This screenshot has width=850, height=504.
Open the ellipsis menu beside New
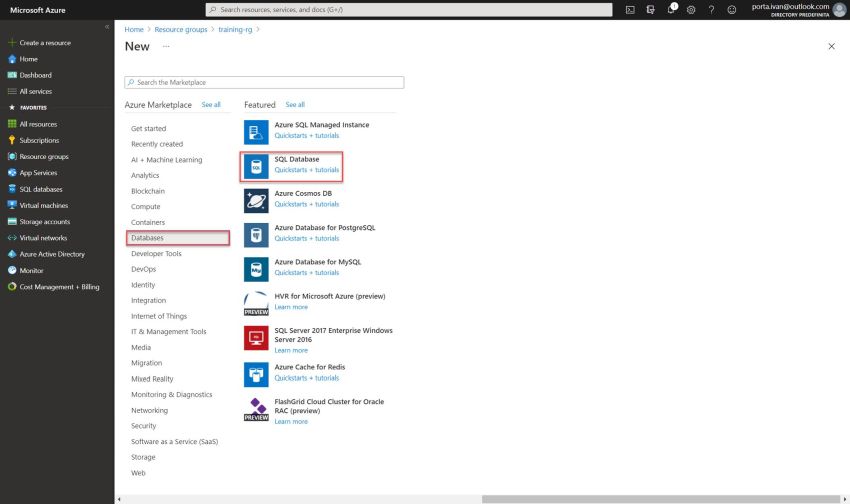(x=166, y=47)
